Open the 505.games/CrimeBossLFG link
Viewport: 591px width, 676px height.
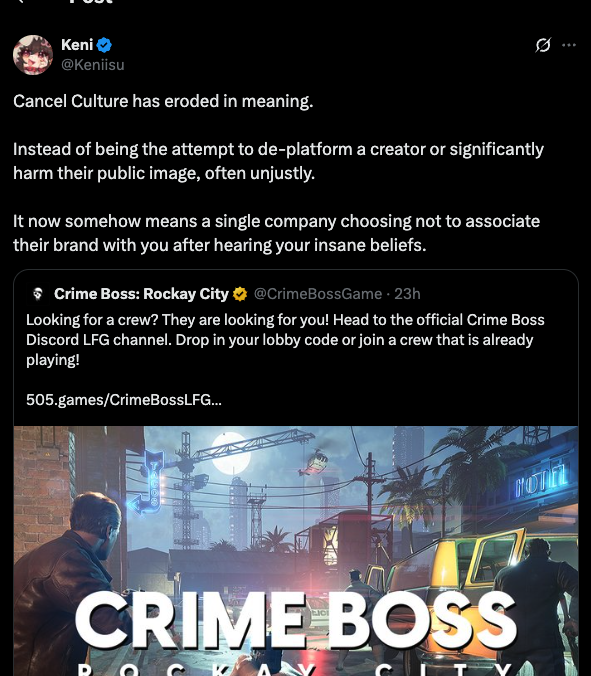(x=124, y=400)
